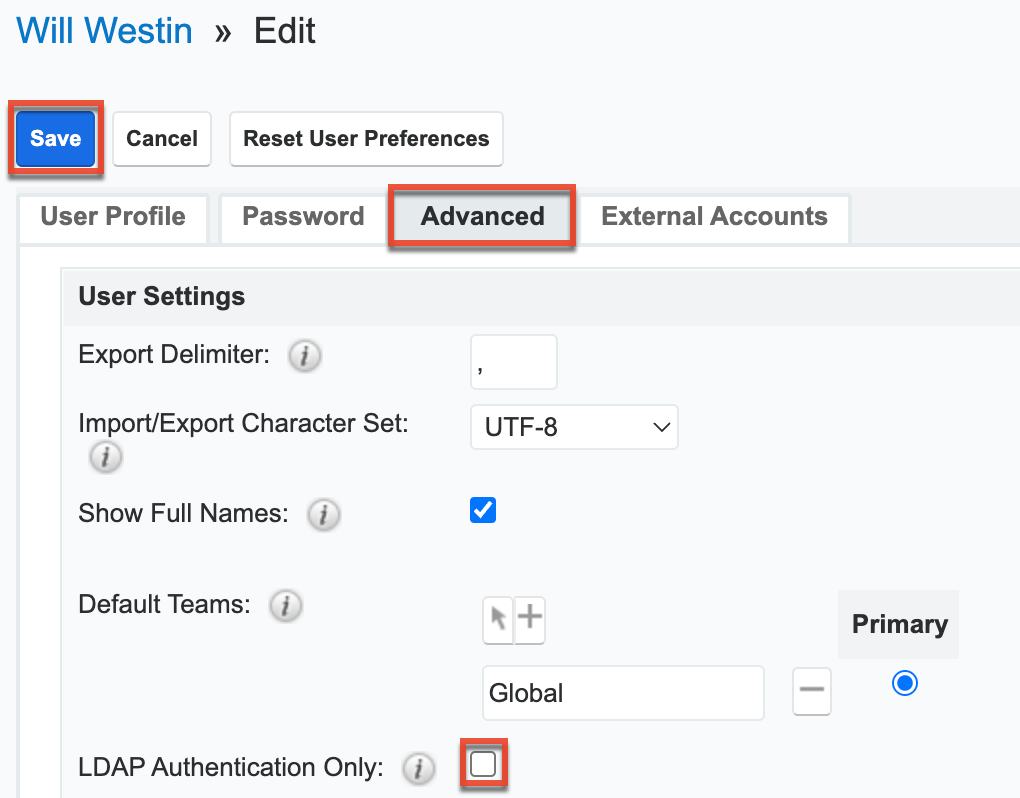
Task: Click Reset User Preferences
Action: click(x=365, y=139)
